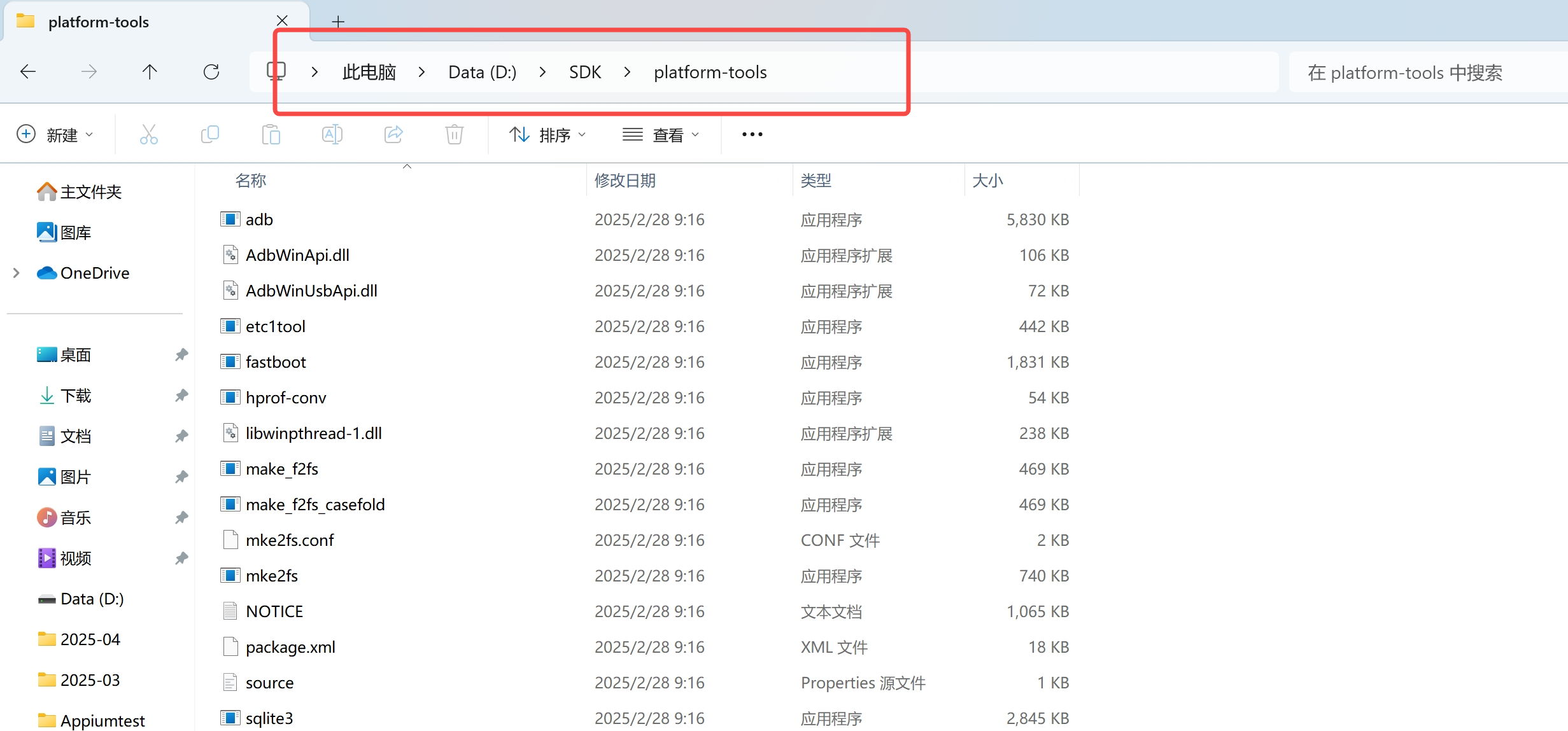Click the Rename icon in toolbar
Screen dimensions: 1568x731
coord(332,134)
